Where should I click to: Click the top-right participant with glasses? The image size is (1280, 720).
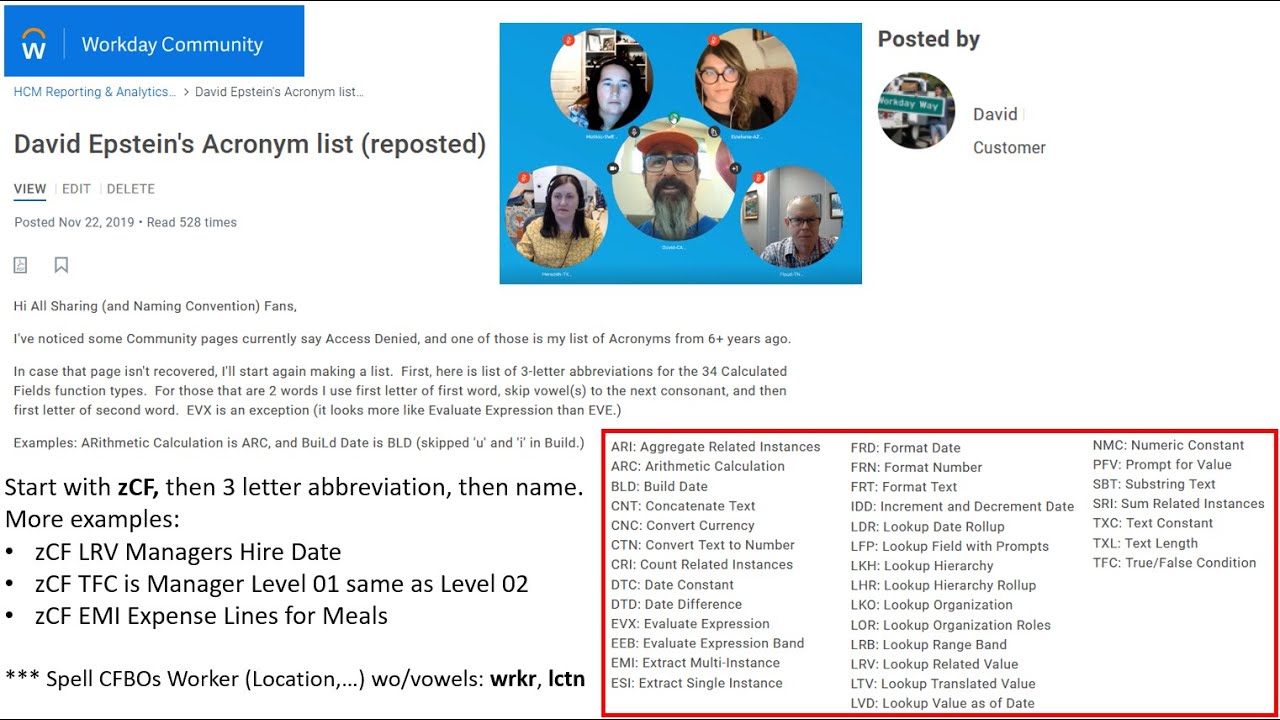(x=746, y=80)
